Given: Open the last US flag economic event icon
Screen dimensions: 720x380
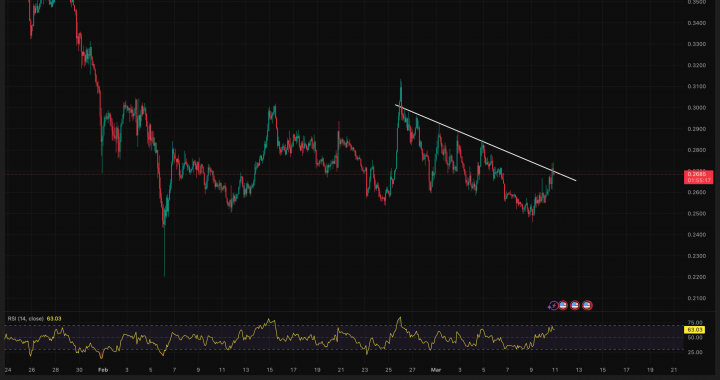Looking at the screenshot, I should 587,305.
